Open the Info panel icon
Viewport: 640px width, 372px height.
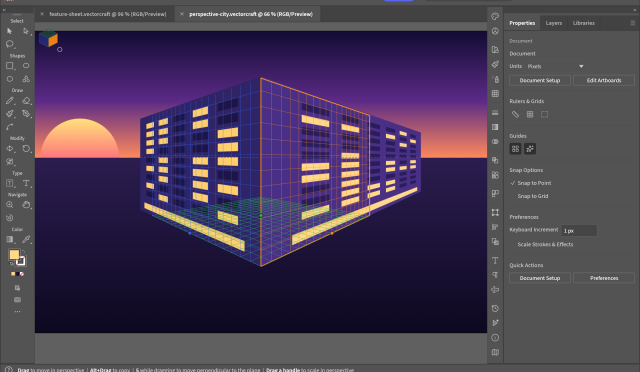coord(495,338)
